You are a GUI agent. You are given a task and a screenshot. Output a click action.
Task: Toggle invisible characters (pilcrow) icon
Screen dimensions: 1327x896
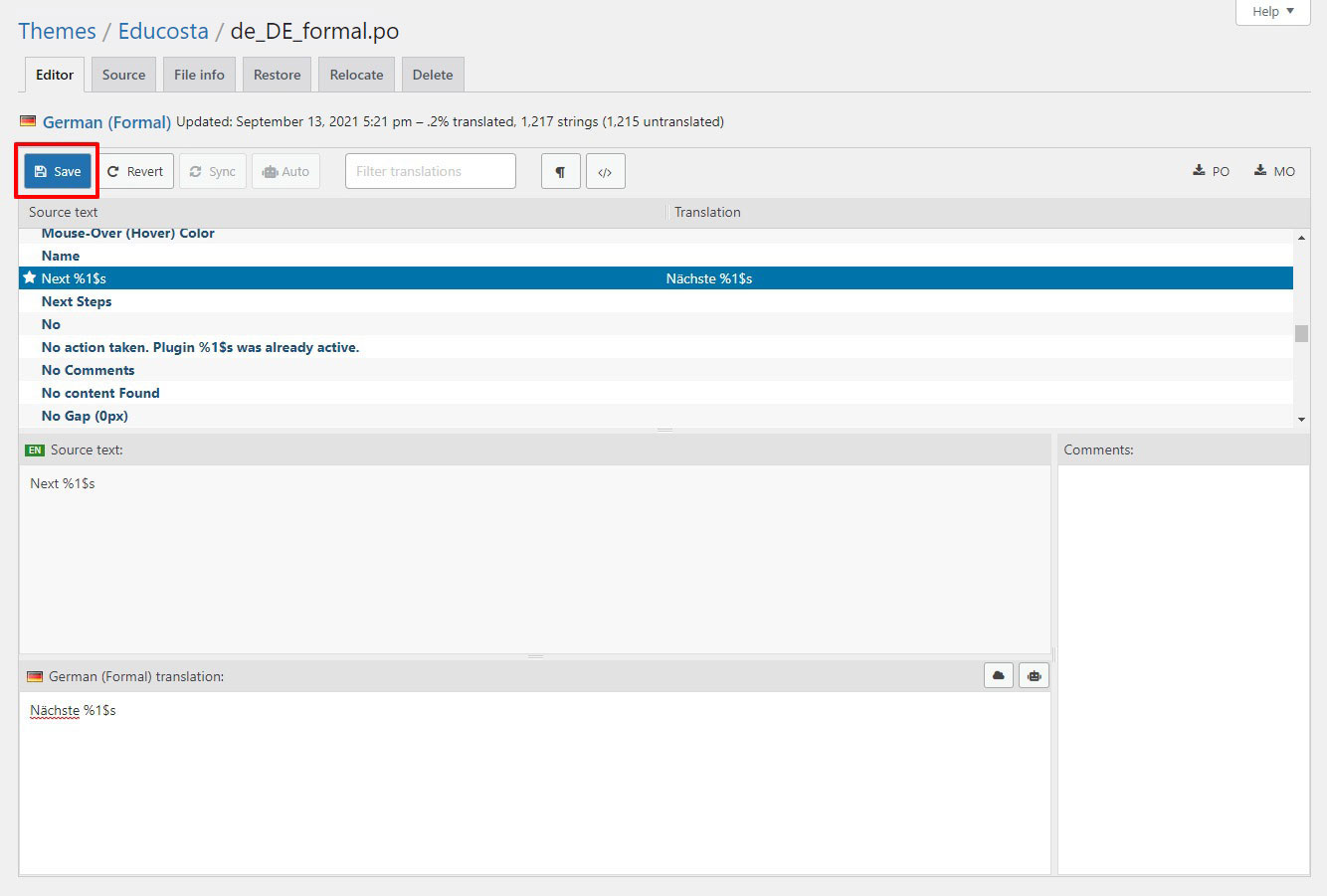[x=560, y=171]
